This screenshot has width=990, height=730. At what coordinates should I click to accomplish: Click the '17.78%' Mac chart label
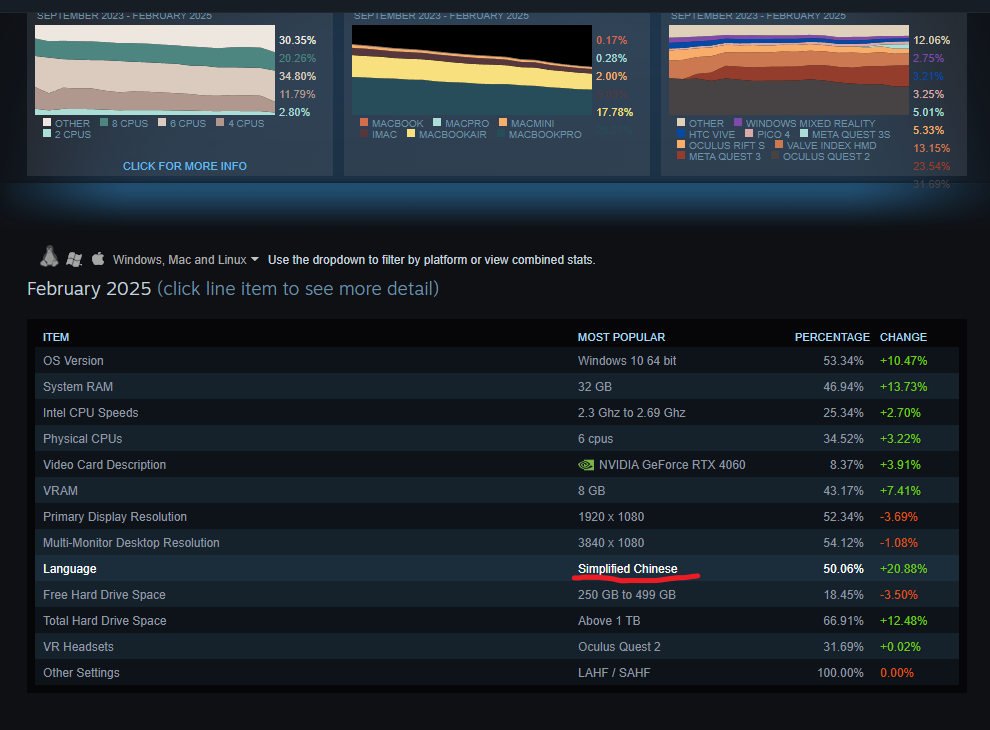[x=614, y=112]
